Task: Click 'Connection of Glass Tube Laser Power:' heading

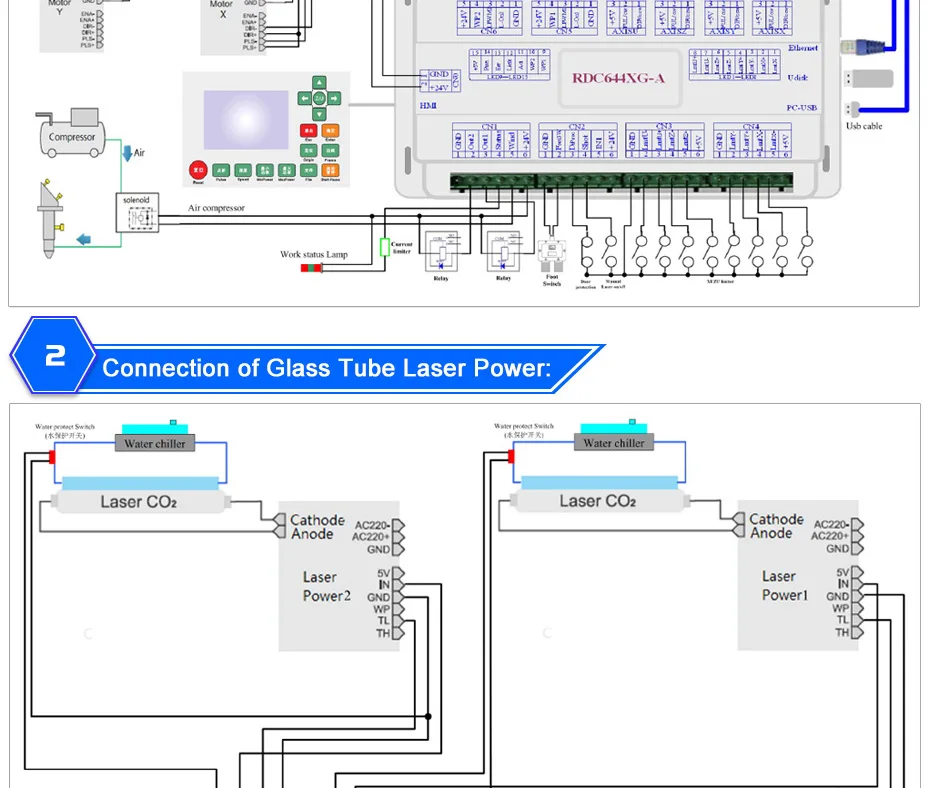Action: 327,368
